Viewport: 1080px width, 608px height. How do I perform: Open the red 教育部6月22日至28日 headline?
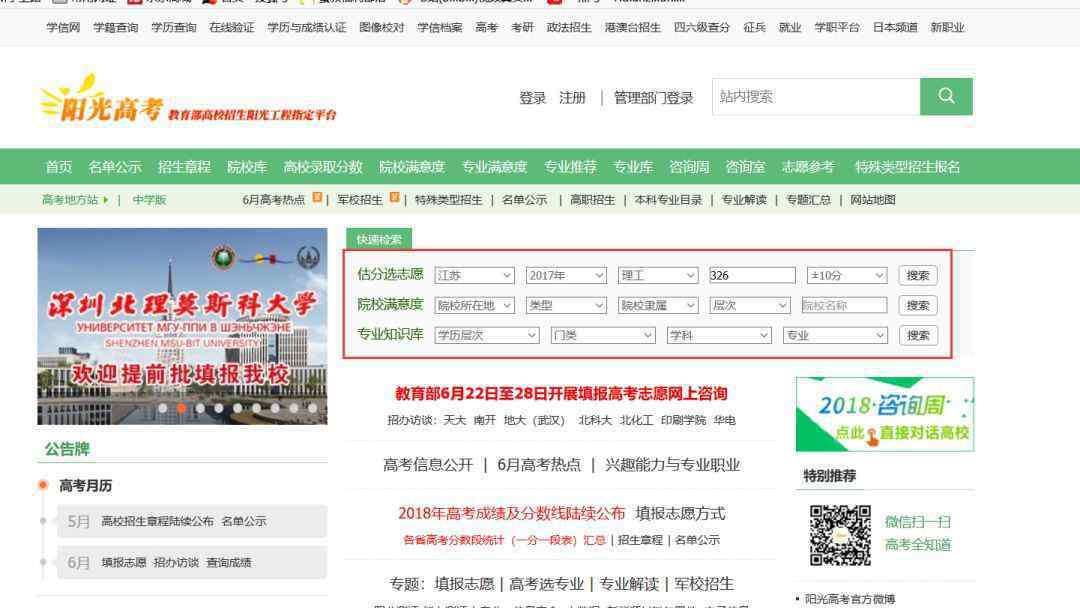click(x=561, y=393)
